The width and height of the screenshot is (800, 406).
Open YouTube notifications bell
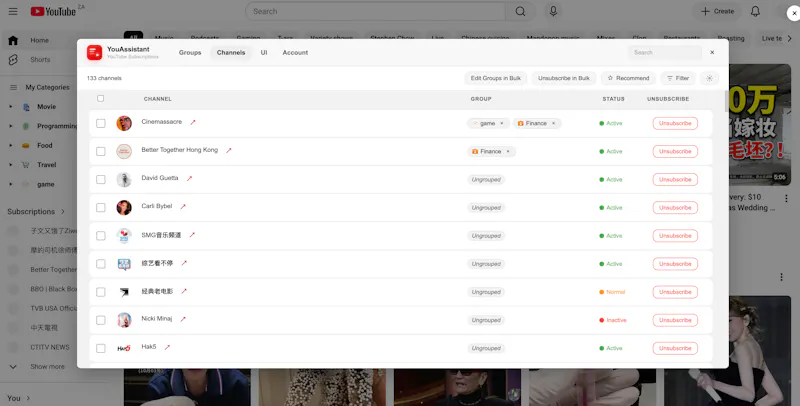pos(755,11)
